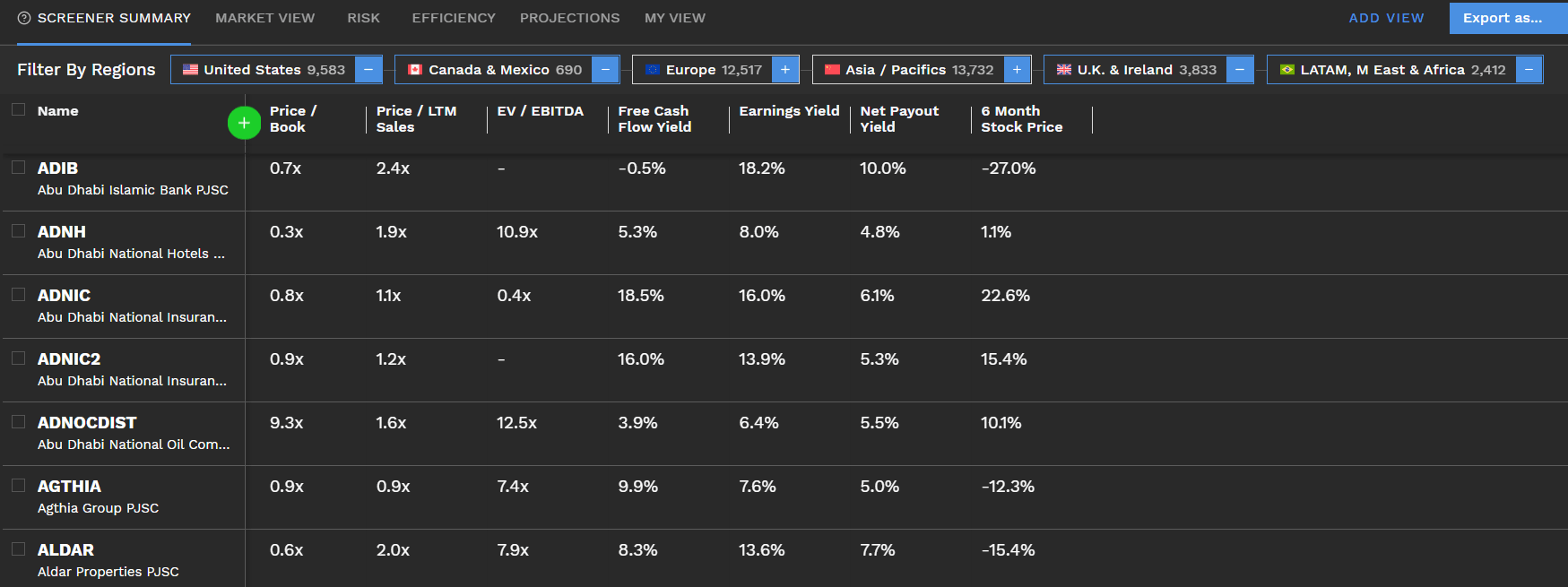Click the Asia / Pacifics flag icon
1568x587 pixels.
(832, 70)
